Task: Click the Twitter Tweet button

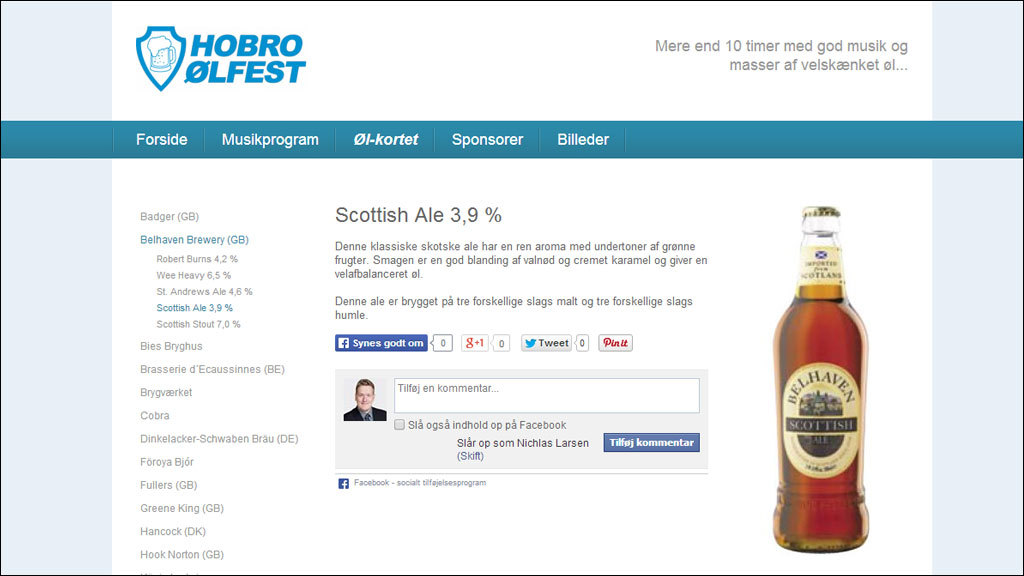Action: pos(546,343)
